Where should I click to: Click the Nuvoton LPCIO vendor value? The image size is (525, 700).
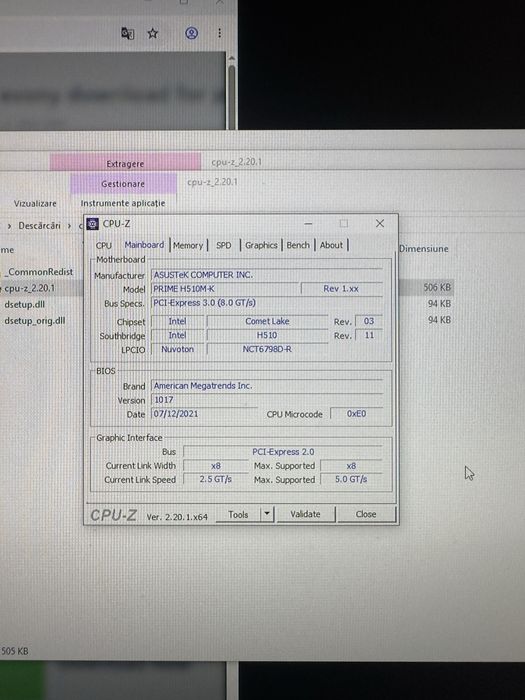coord(177,349)
